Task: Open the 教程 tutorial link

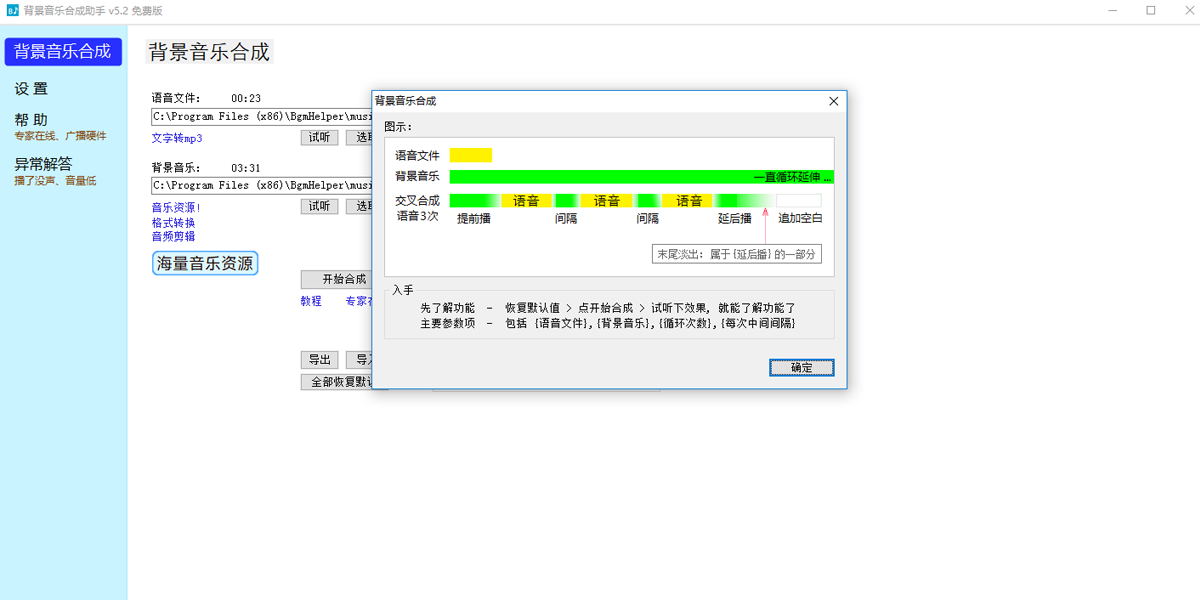Action: click(310, 301)
